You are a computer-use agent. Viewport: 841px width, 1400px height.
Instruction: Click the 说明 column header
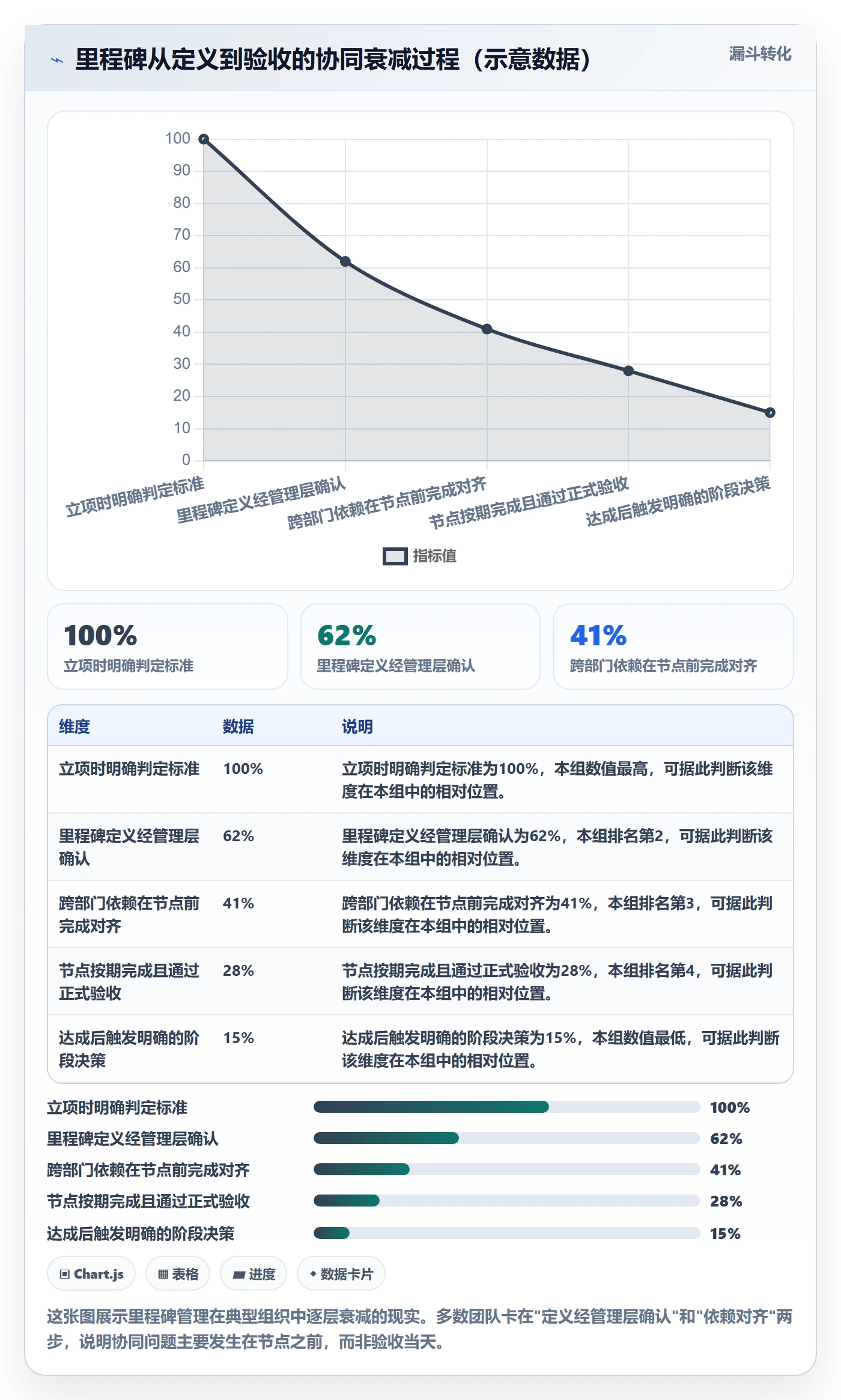click(357, 726)
